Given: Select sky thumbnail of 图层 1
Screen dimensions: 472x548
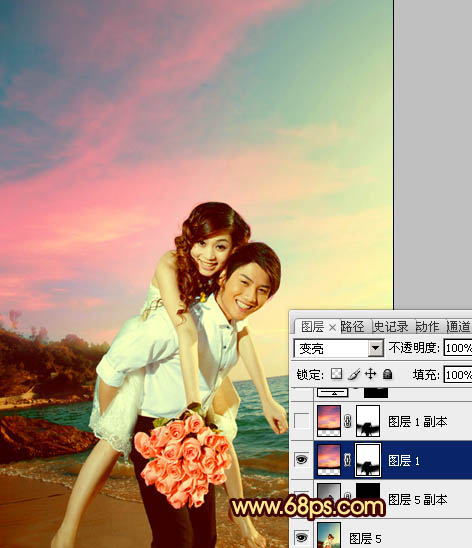Looking at the screenshot, I should tap(329, 460).
